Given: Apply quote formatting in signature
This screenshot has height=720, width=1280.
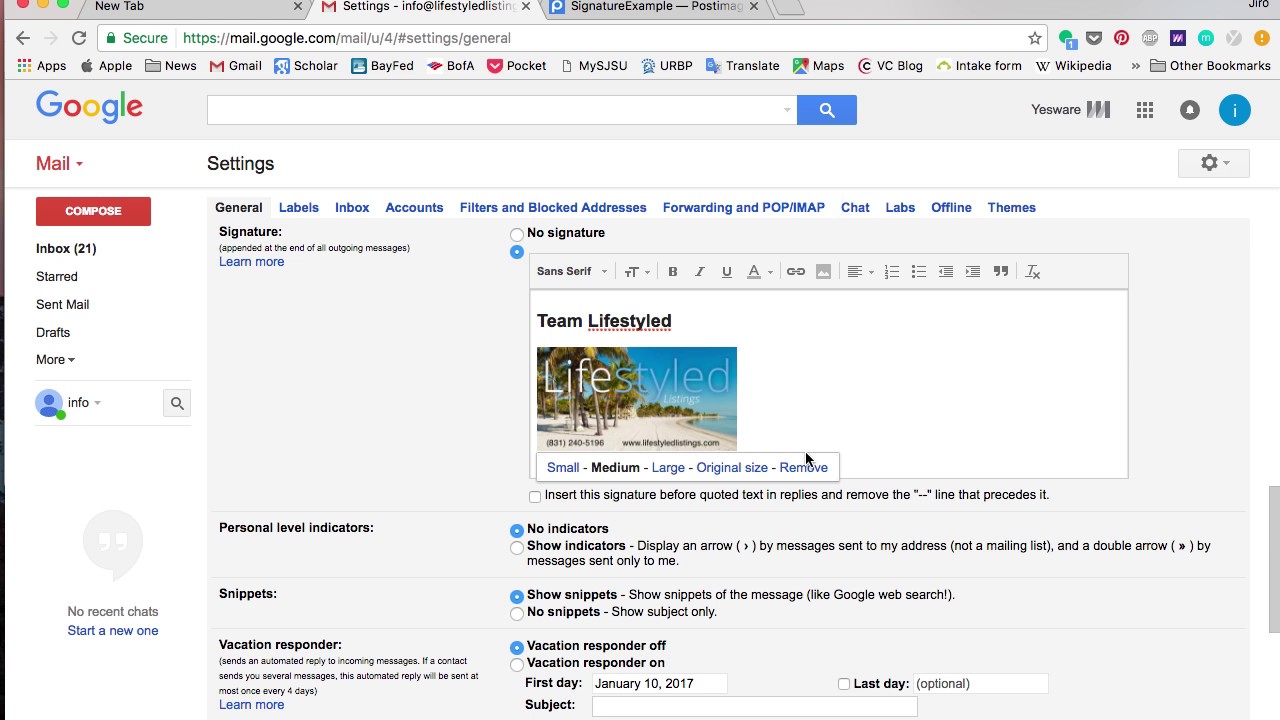Looking at the screenshot, I should (x=1001, y=272).
